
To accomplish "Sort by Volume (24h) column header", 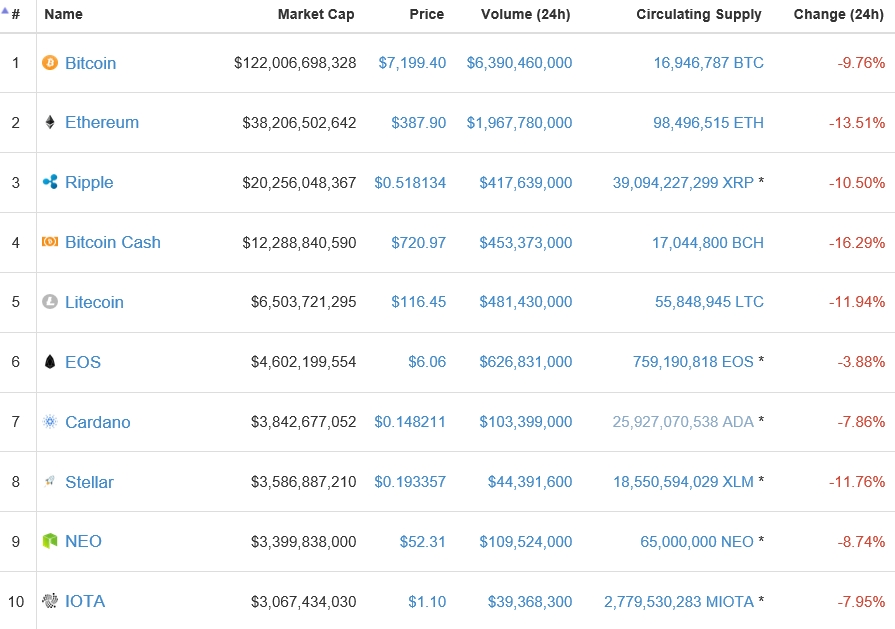I will click(x=526, y=14).
